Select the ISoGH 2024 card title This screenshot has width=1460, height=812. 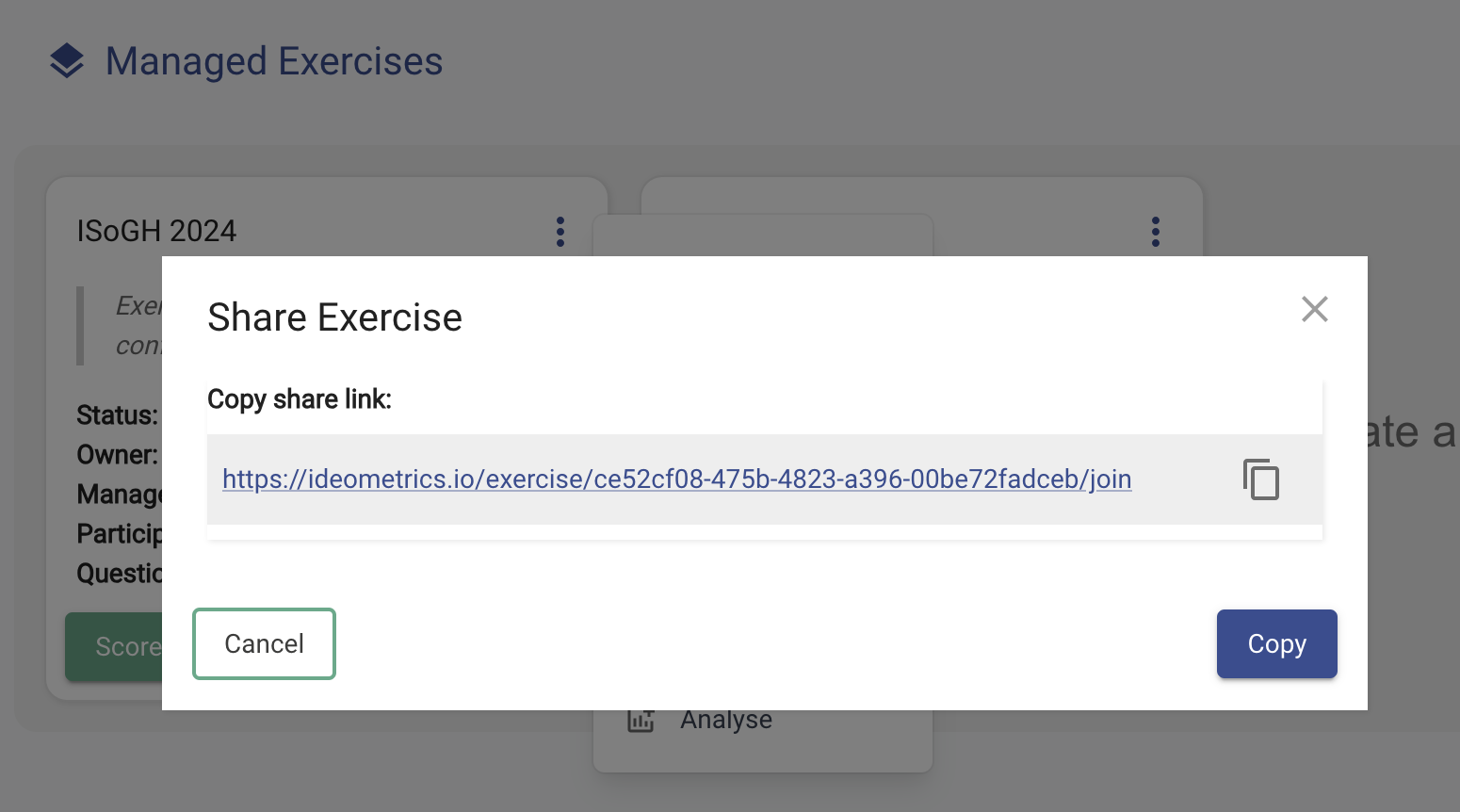click(x=156, y=232)
